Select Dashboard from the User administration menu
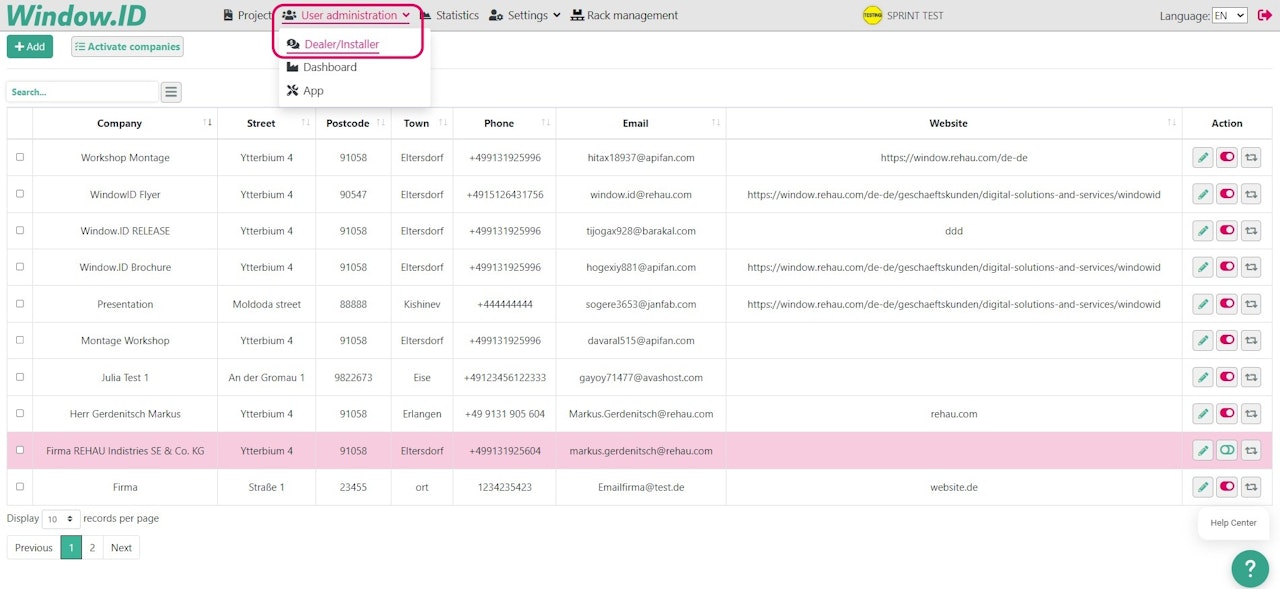The width and height of the screenshot is (1280, 589). 329,67
